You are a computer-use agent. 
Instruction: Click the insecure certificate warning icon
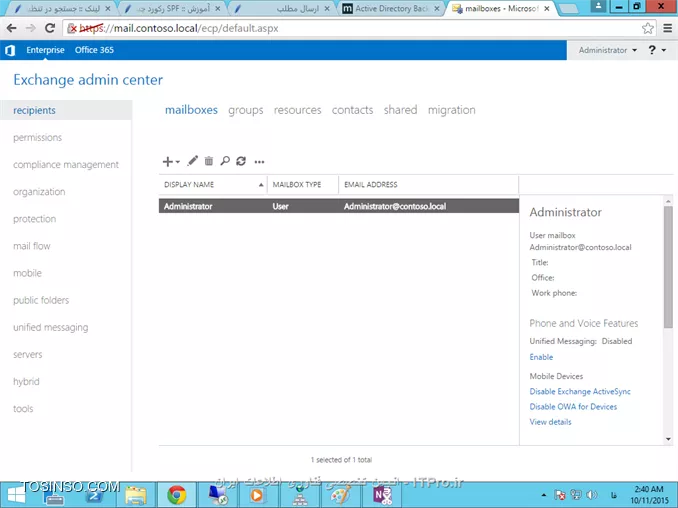pos(72,29)
